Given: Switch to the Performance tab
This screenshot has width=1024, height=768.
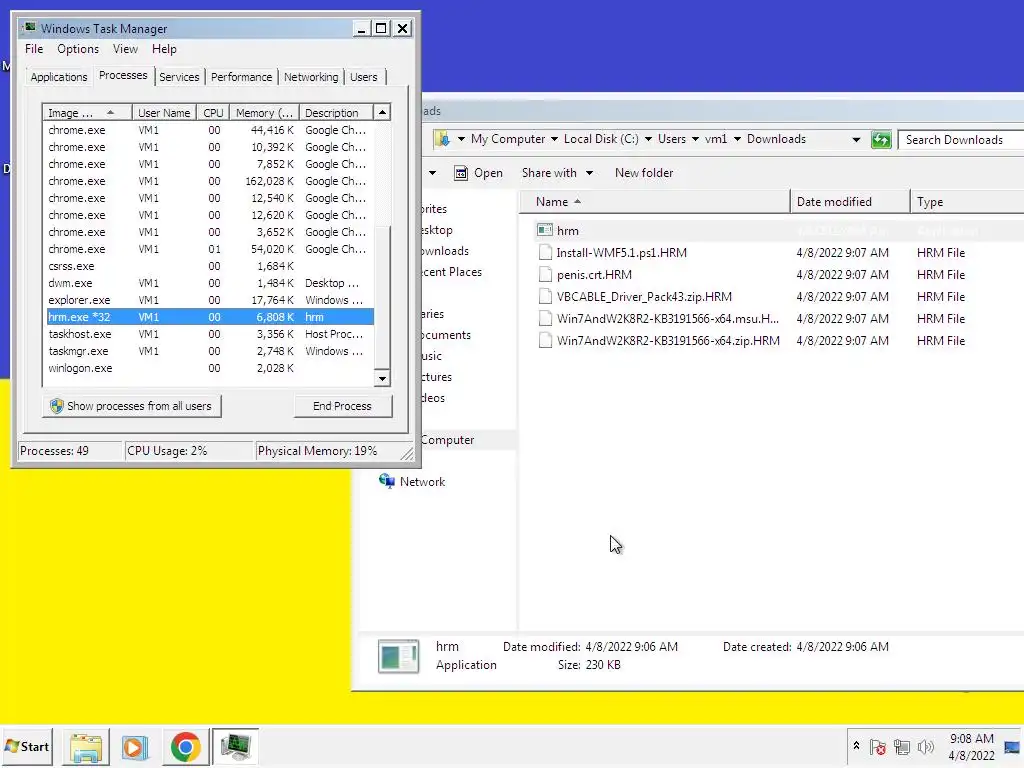Looking at the screenshot, I should click(x=241, y=77).
